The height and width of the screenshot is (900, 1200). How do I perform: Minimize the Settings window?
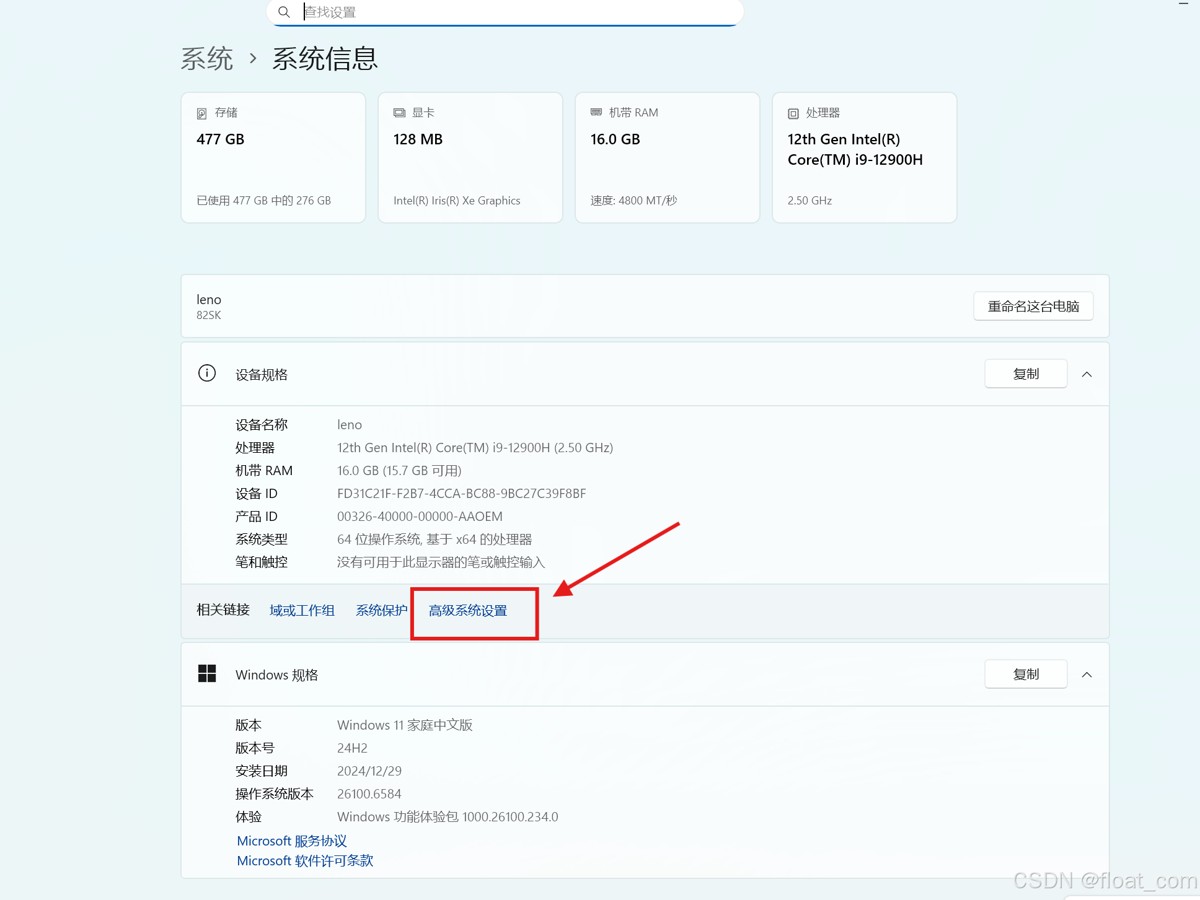1184,5
